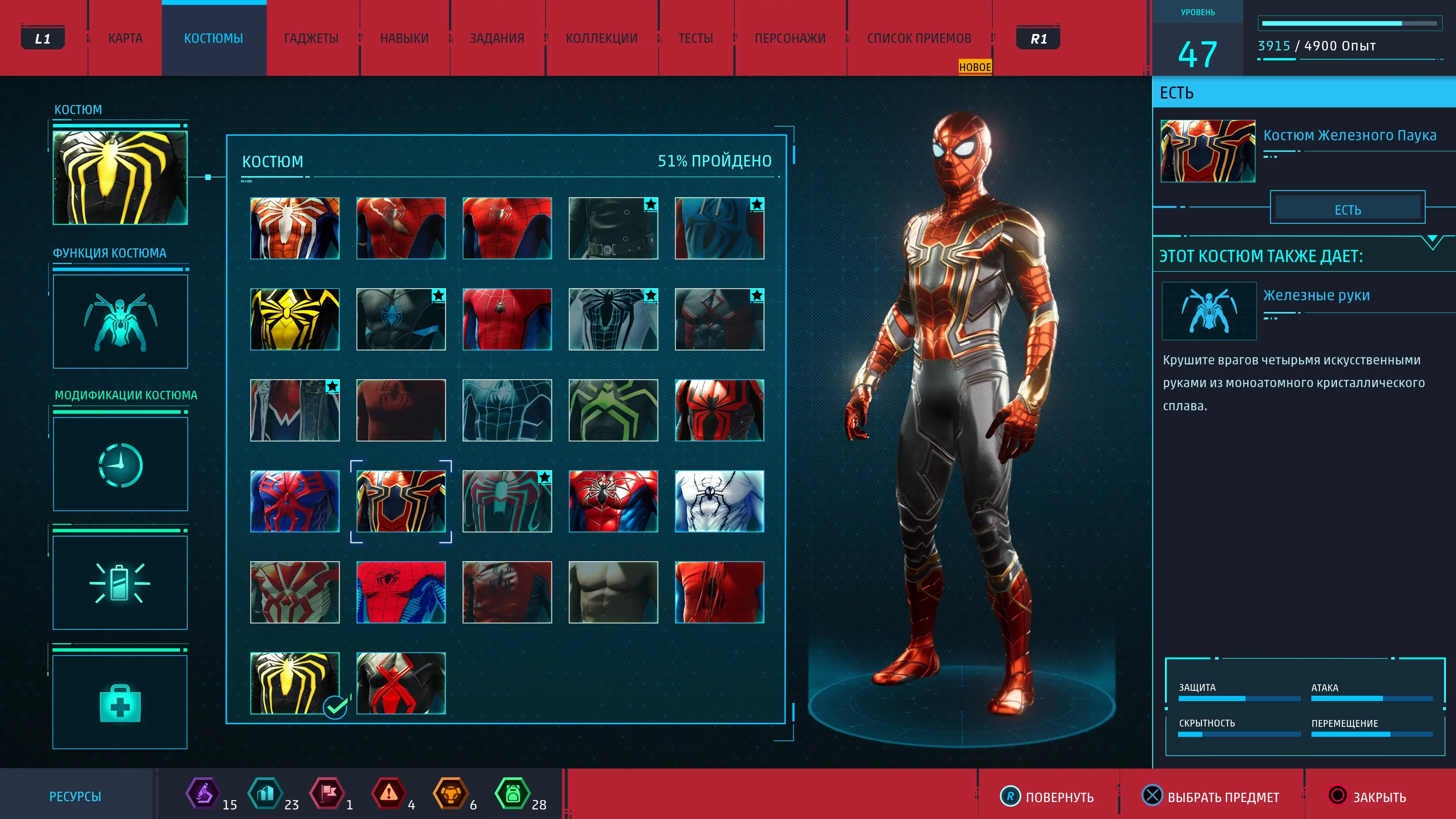This screenshot has width=1456, height=819.
Task: Select the Fear Itself glowing grid suit
Action: click(507, 410)
